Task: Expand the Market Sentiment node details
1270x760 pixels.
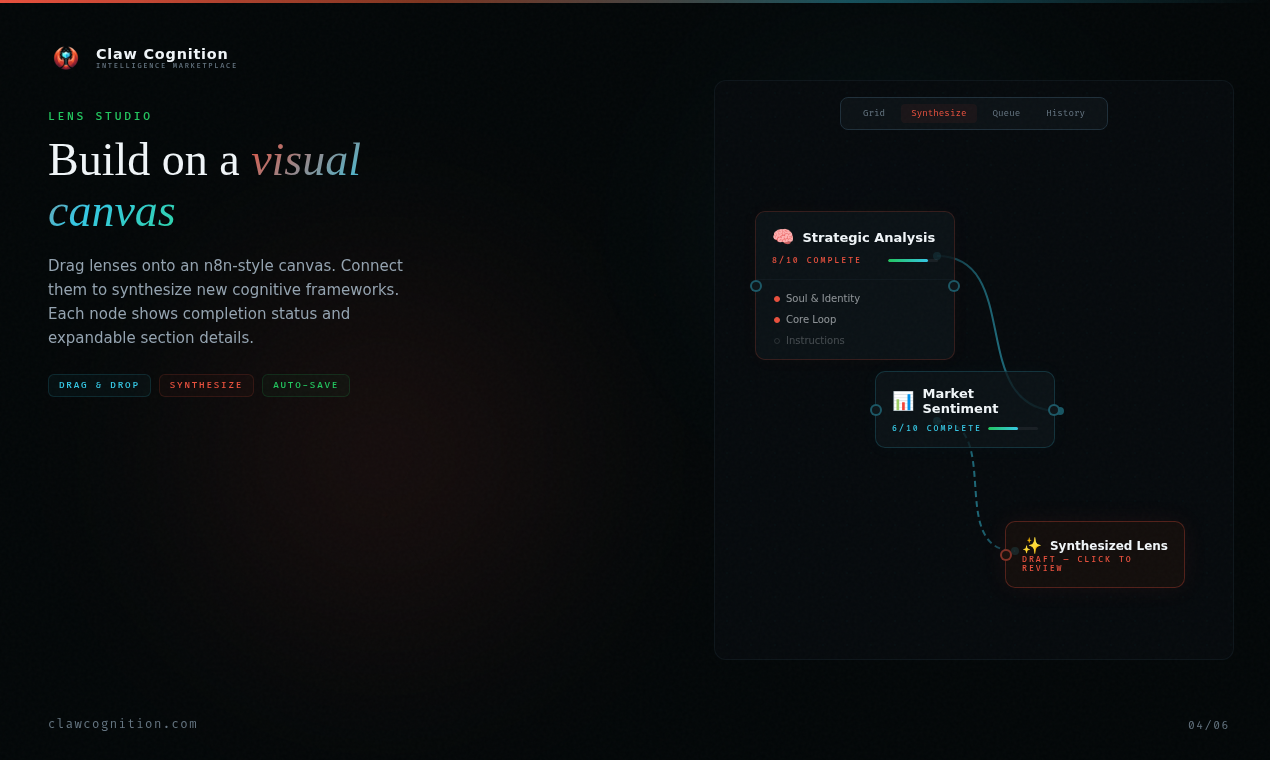Action: coord(964,408)
